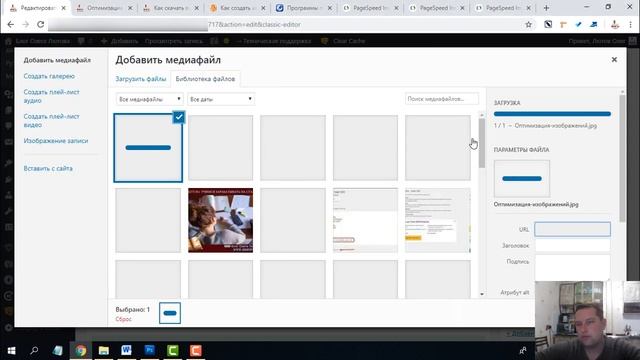Click preview thumbnail under Параметры файла
The height and width of the screenshot is (360, 640).
tap(522, 178)
